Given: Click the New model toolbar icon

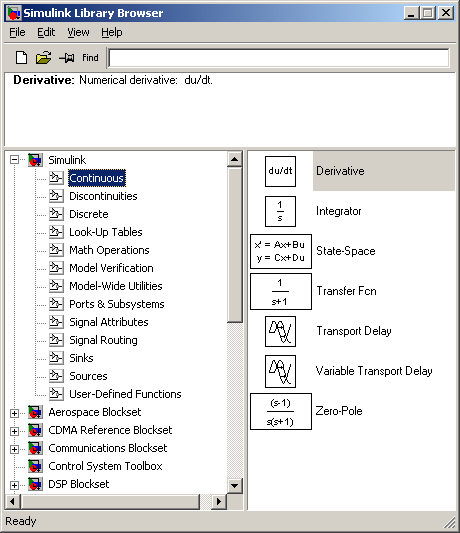Looking at the screenshot, I should pyautogui.click(x=21, y=58).
